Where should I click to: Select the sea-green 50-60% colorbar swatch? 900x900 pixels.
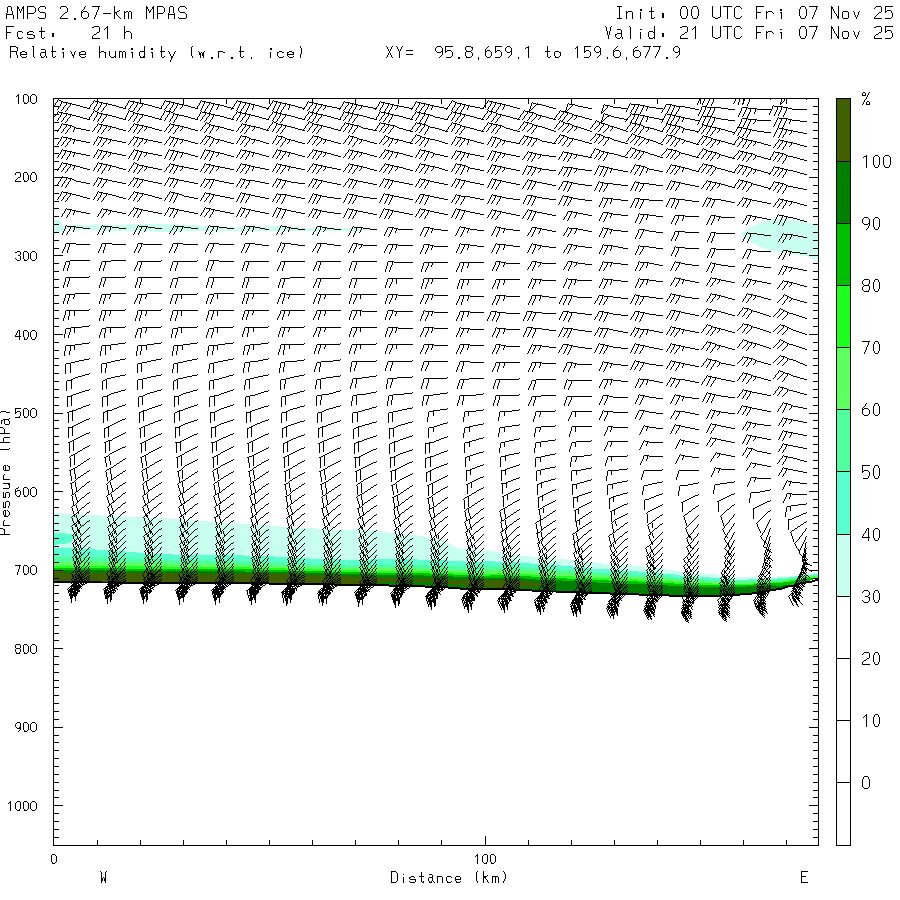[843, 441]
